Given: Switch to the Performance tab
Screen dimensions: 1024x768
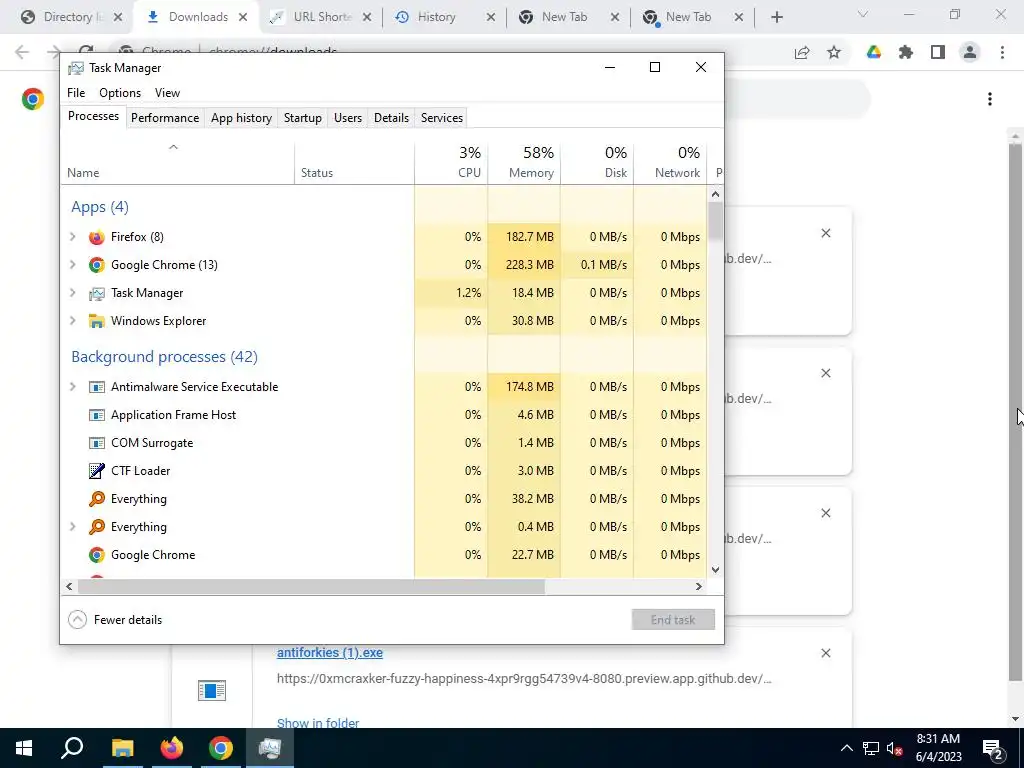Looking at the screenshot, I should click(165, 118).
